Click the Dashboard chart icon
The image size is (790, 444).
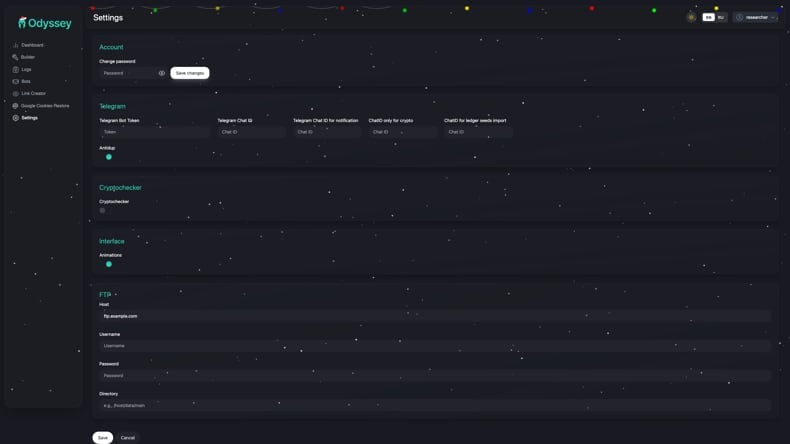[16, 45]
